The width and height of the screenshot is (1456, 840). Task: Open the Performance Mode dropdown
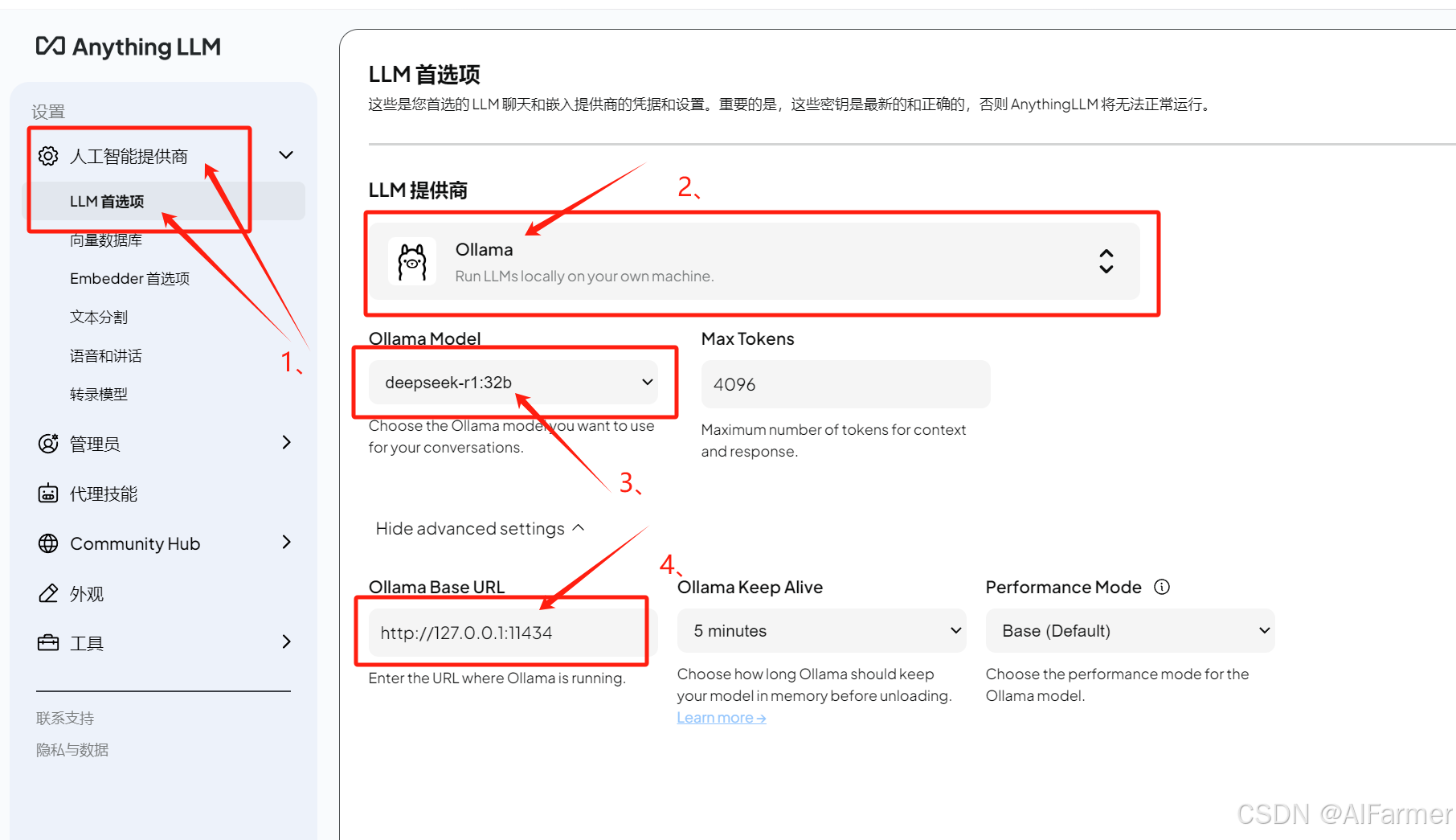[x=1130, y=631]
